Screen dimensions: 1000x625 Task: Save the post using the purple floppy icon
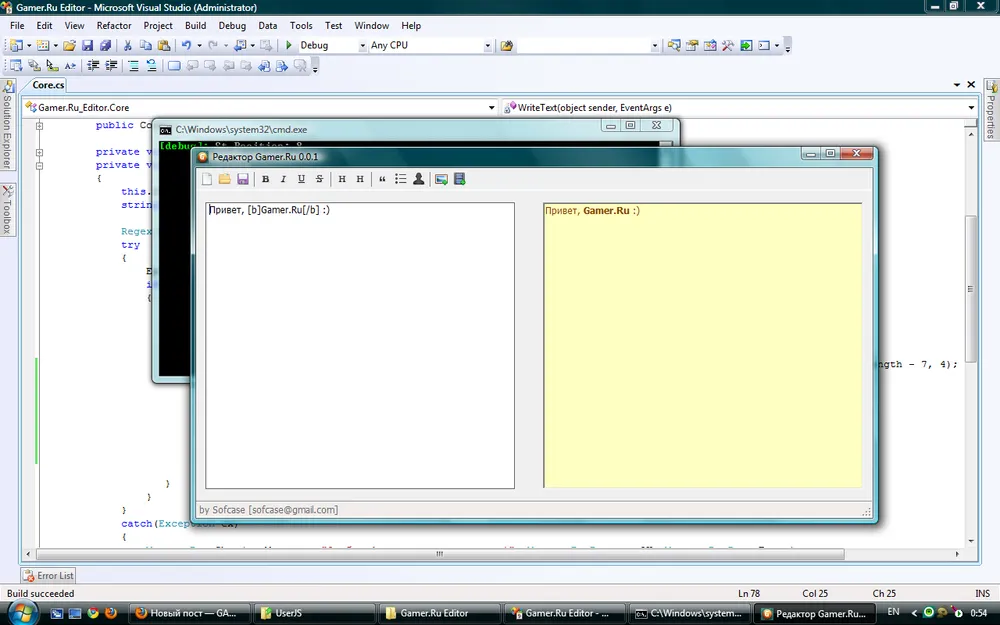coord(242,179)
